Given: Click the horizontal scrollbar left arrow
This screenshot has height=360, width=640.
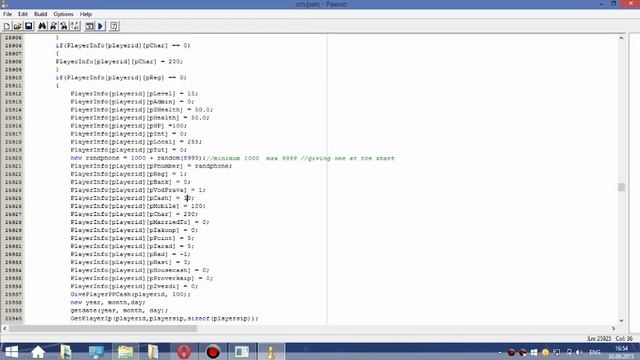Looking at the screenshot, I should tap(4, 328).
